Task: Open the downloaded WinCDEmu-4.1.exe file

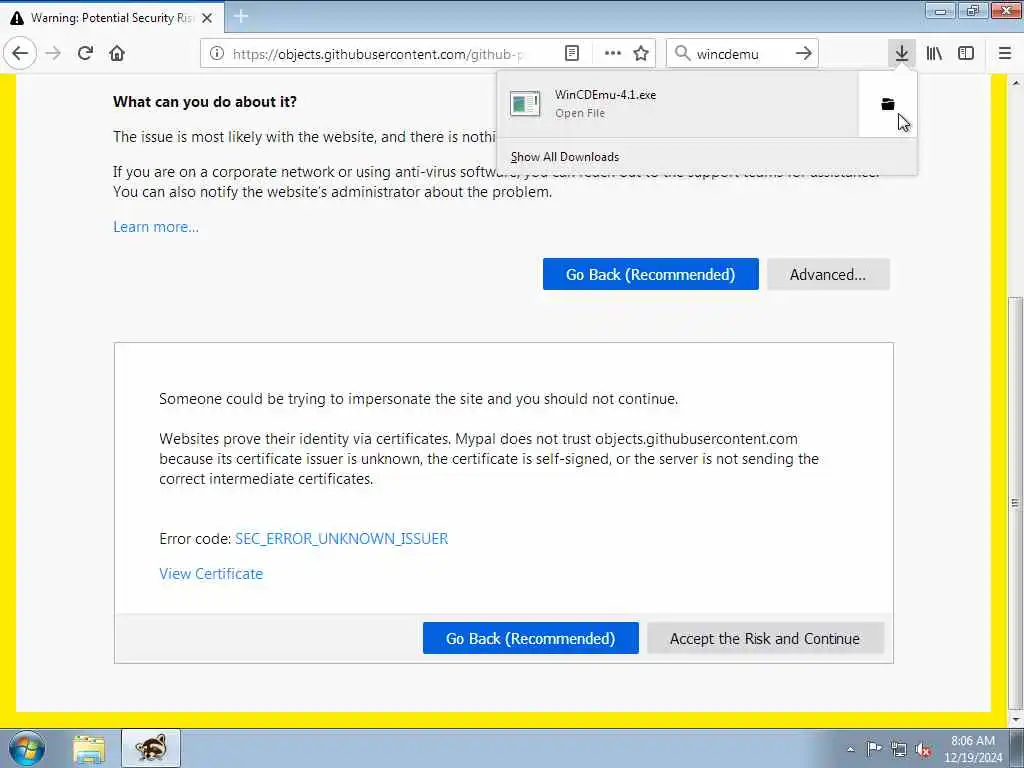Action: (x=677, y=104)
